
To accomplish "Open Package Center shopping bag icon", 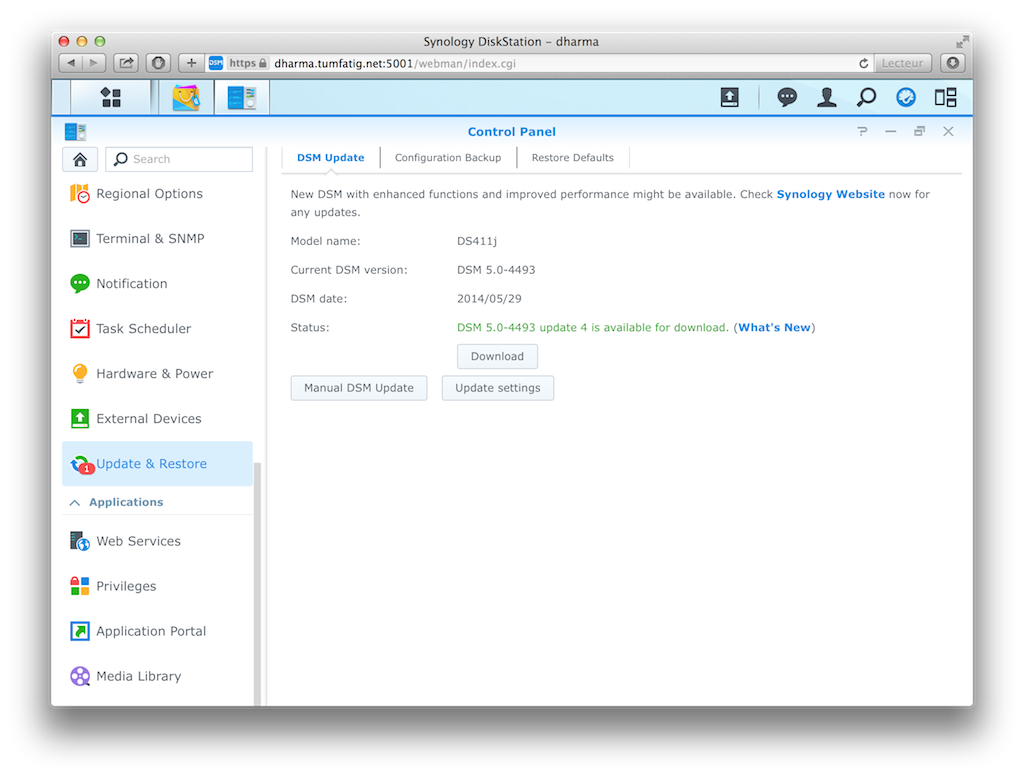I will [x=186, y=97].
